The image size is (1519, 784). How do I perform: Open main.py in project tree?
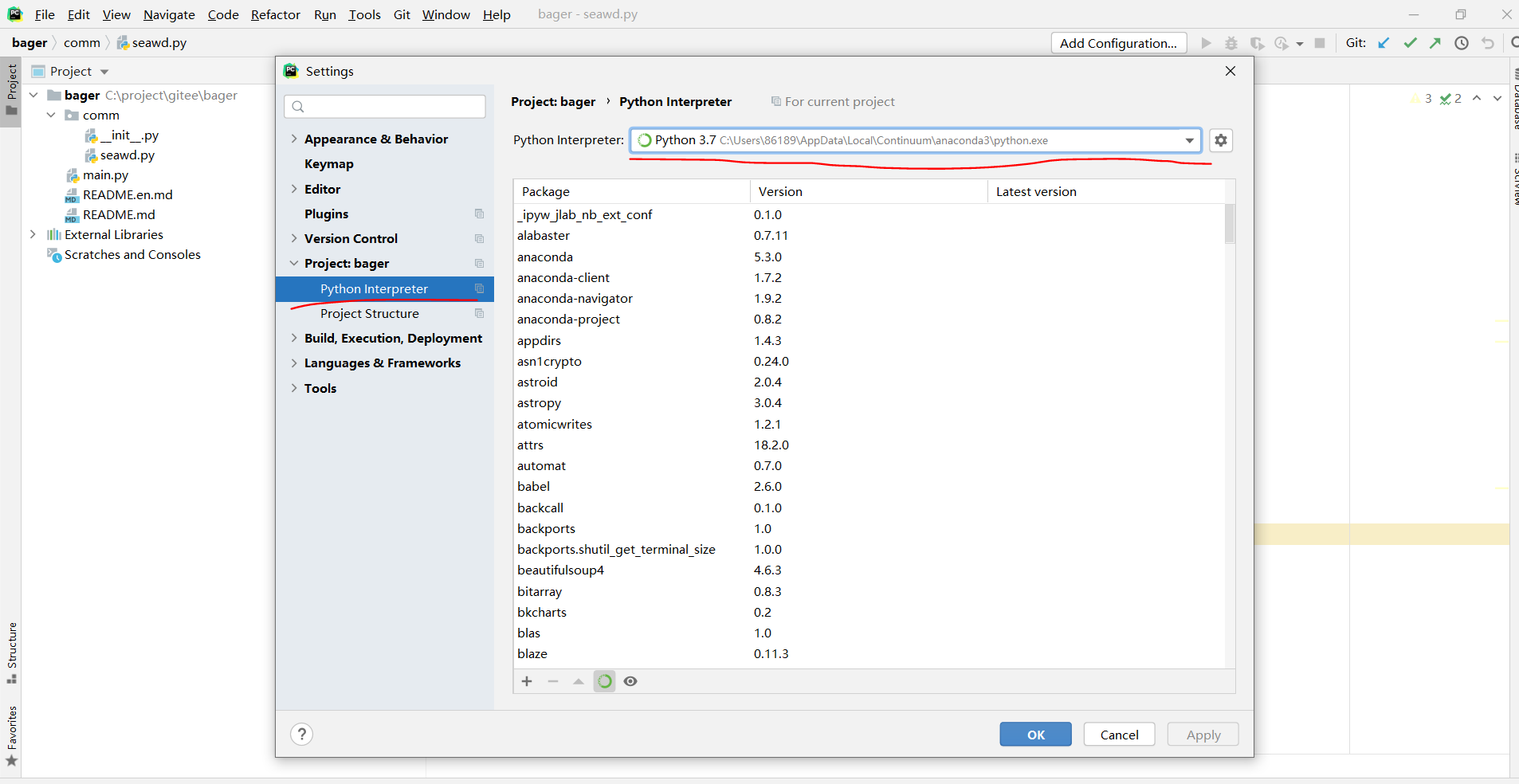[x=97, y=174]
